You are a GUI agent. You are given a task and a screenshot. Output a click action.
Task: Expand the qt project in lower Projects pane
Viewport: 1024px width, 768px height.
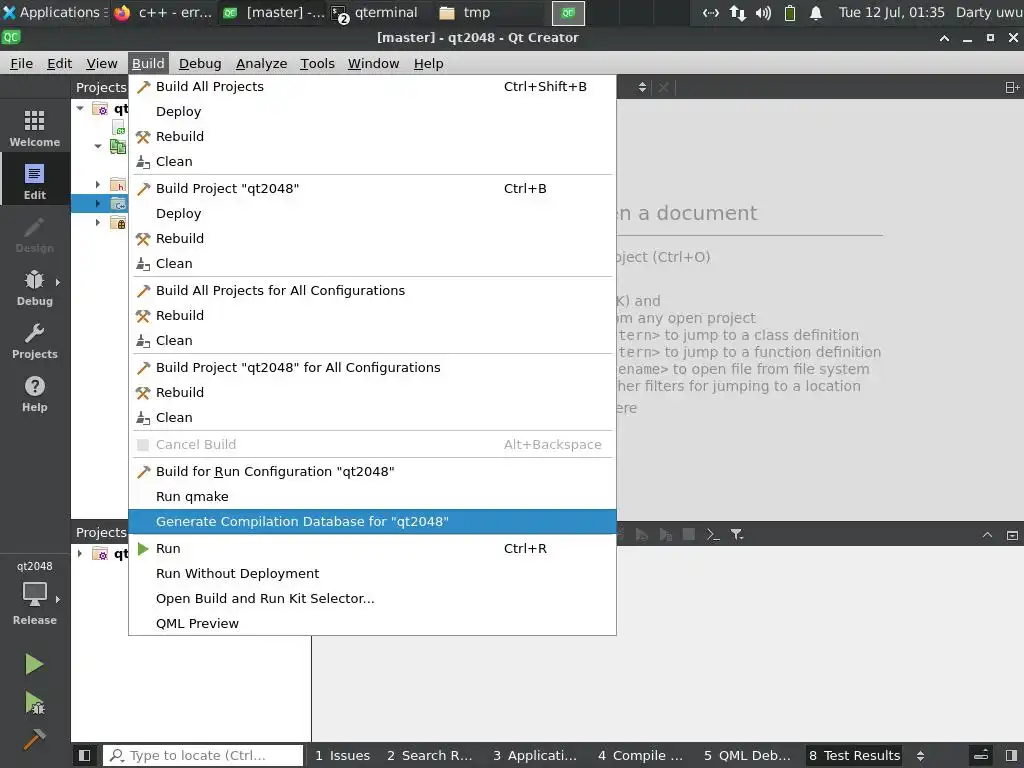(x=80, y=554)
